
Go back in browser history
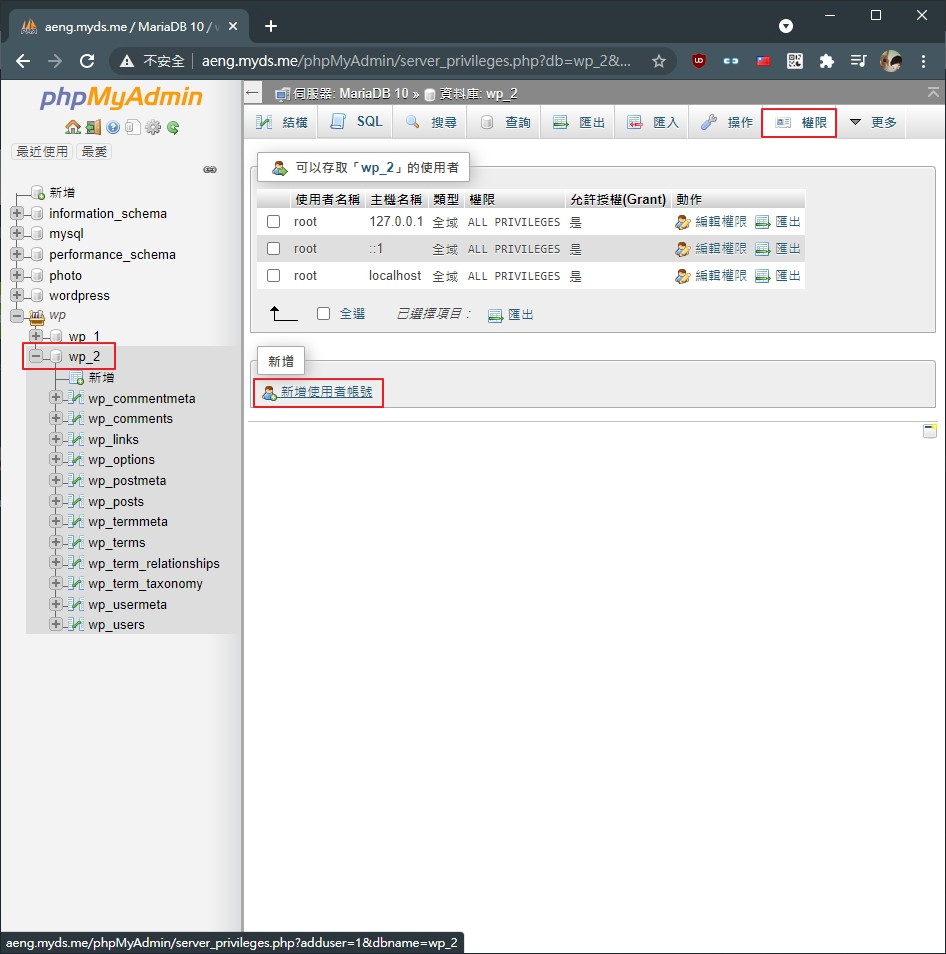tap(23, 61)
